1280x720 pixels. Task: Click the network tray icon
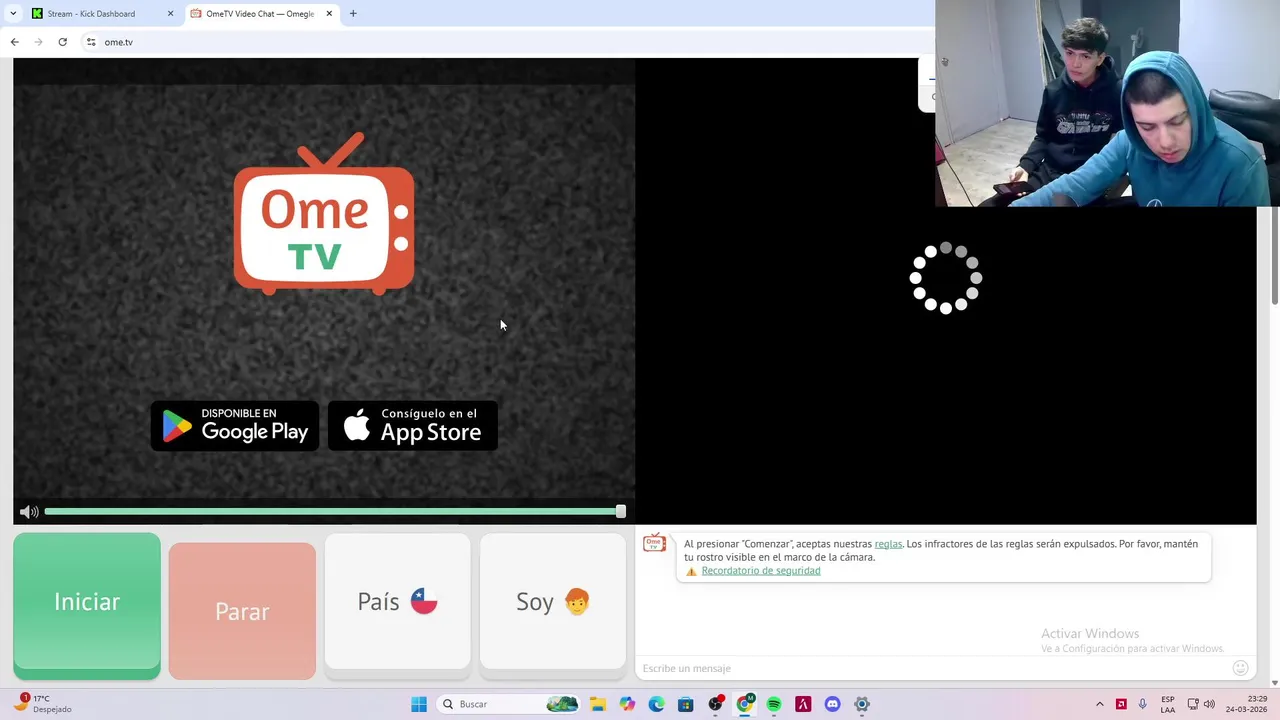pos(1193,704)
